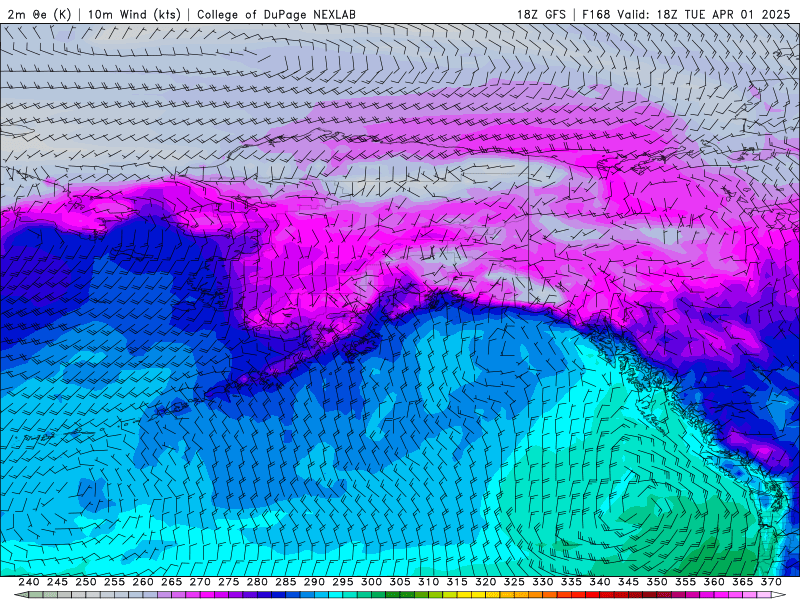Click the 350 value on the color scale

pos(657,582)
